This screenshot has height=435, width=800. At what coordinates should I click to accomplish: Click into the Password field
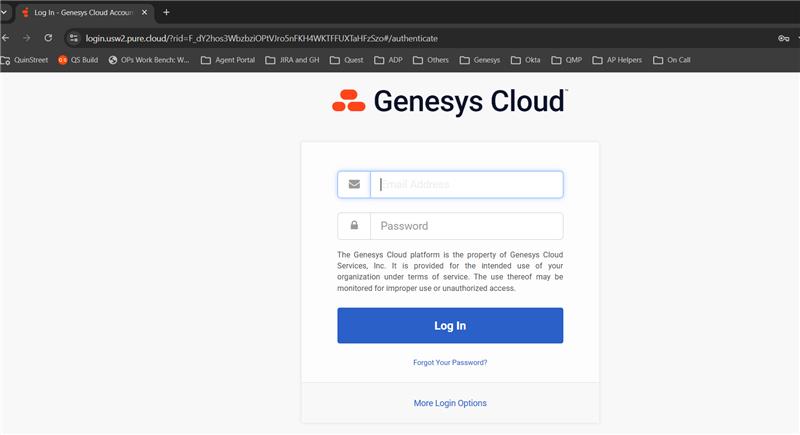pyautogui.click(x=466, y=225)
